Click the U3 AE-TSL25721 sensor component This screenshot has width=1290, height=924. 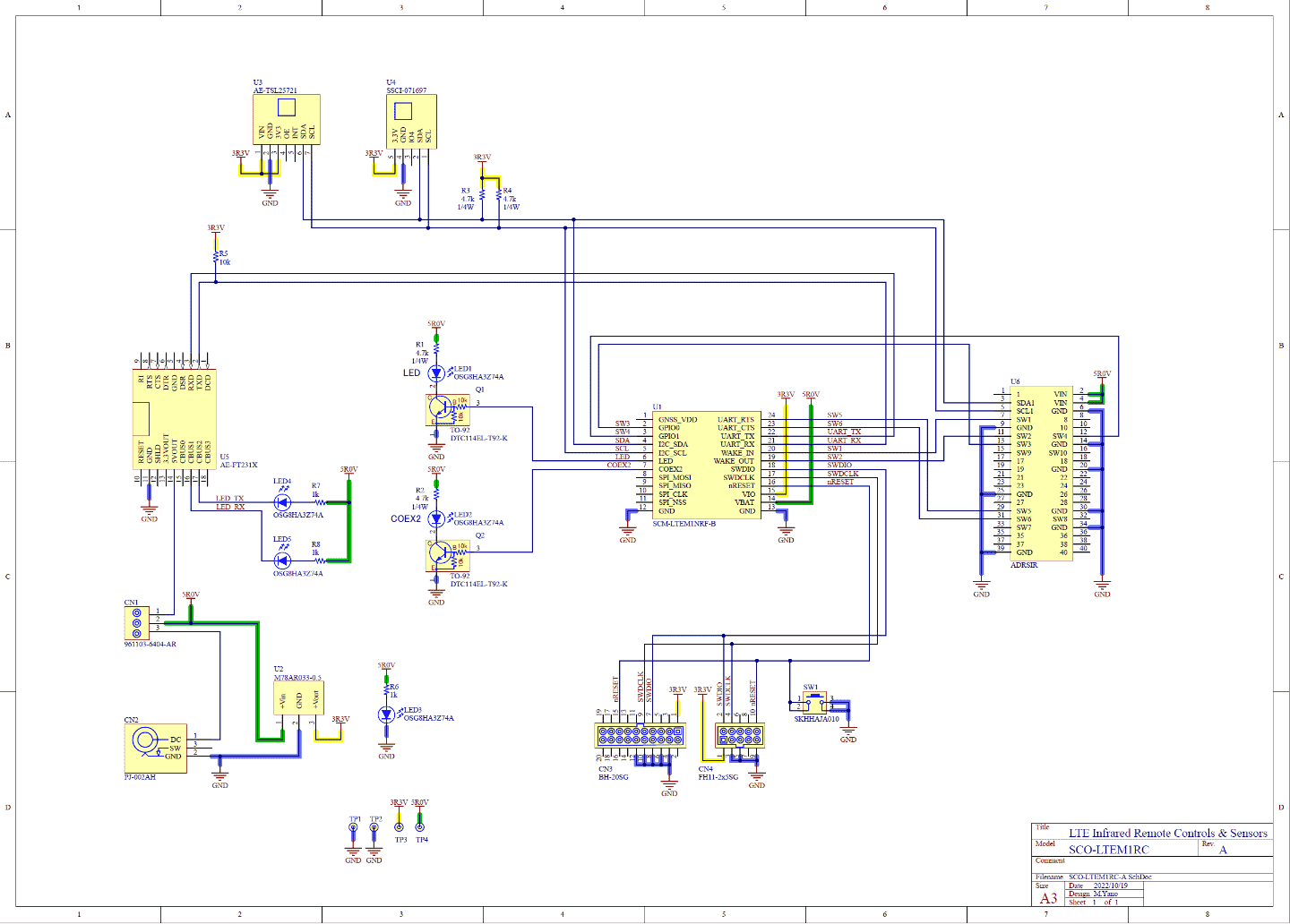pyautogui.click(x=287, y=120)
